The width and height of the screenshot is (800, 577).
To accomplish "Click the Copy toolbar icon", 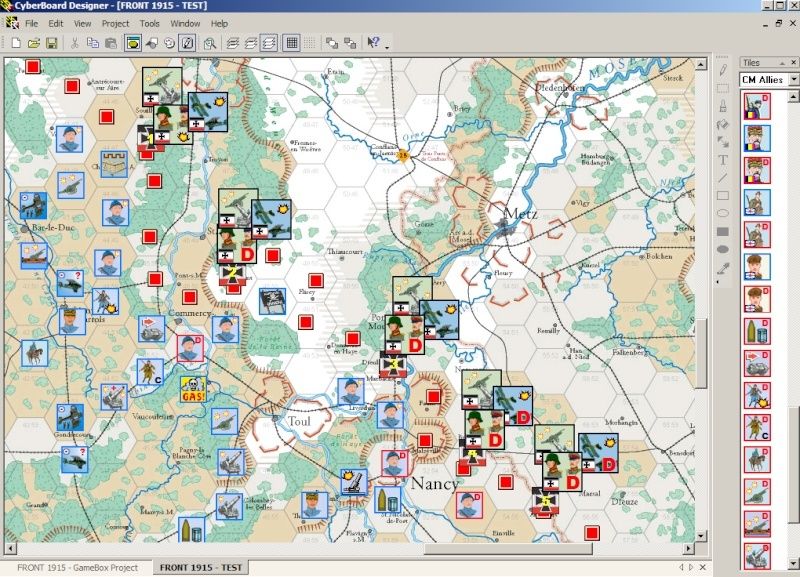I will [x=92, y=43].
